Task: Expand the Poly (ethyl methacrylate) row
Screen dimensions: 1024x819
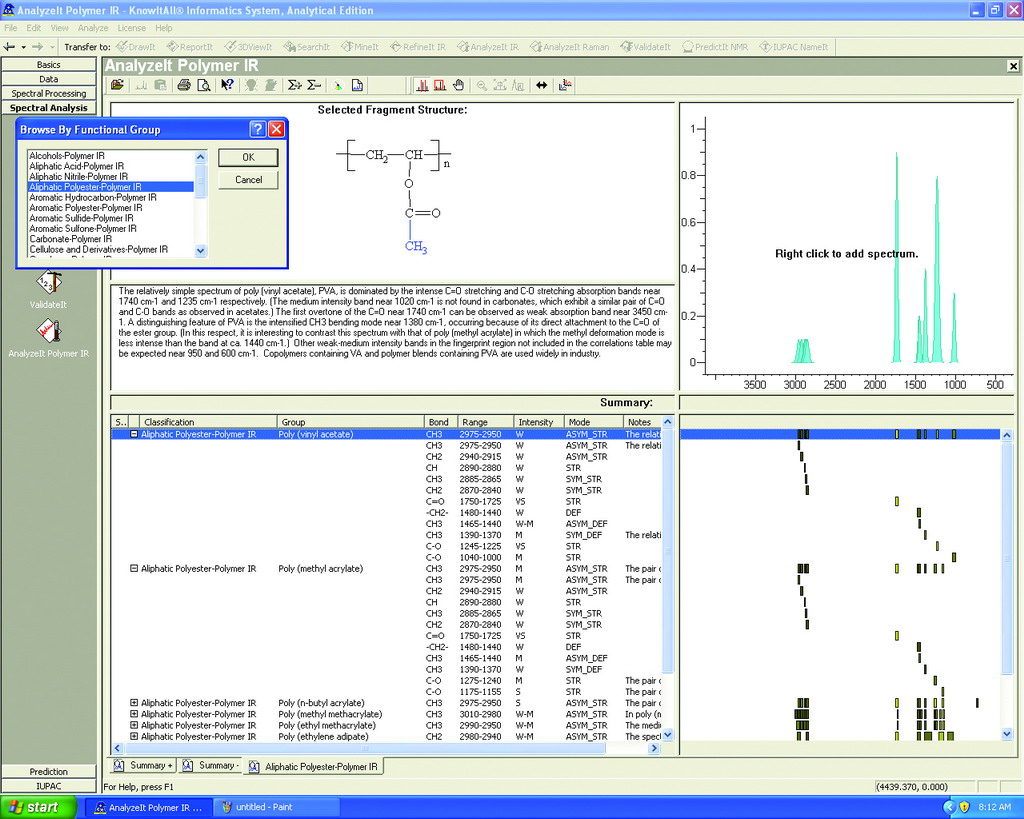Action: (x=134, y=726)
